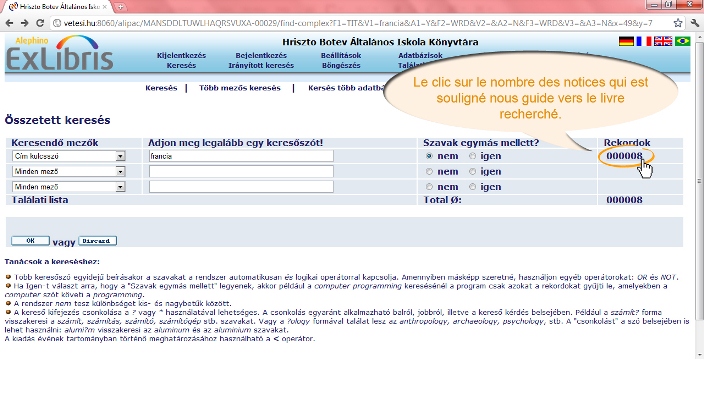Select 'igen' radio in third search row

point(472,187)
